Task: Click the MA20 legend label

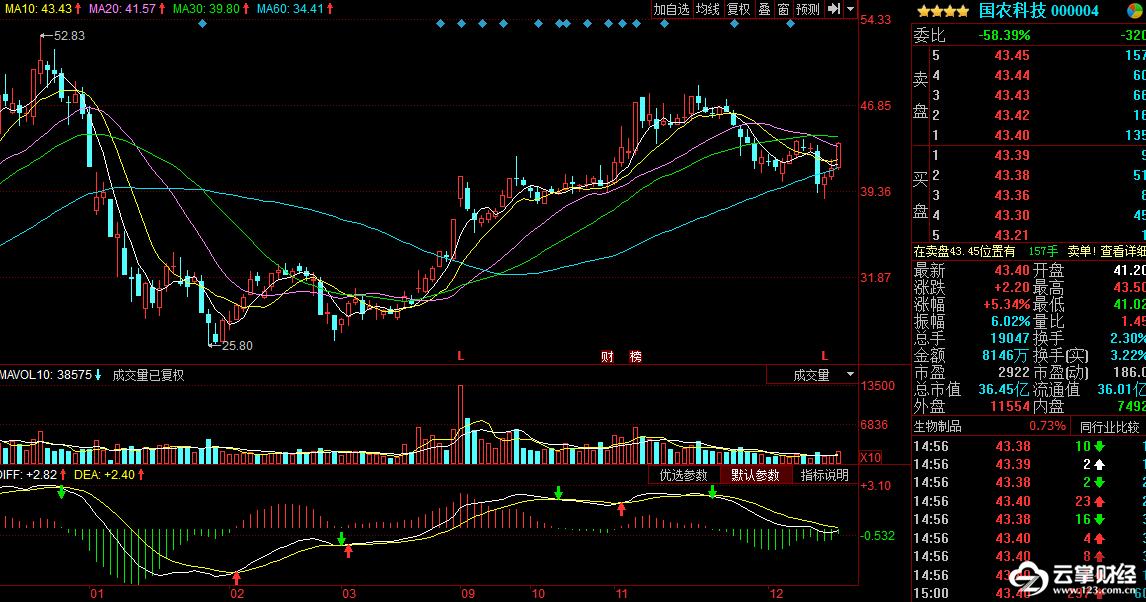Action: tap(127, 8)
